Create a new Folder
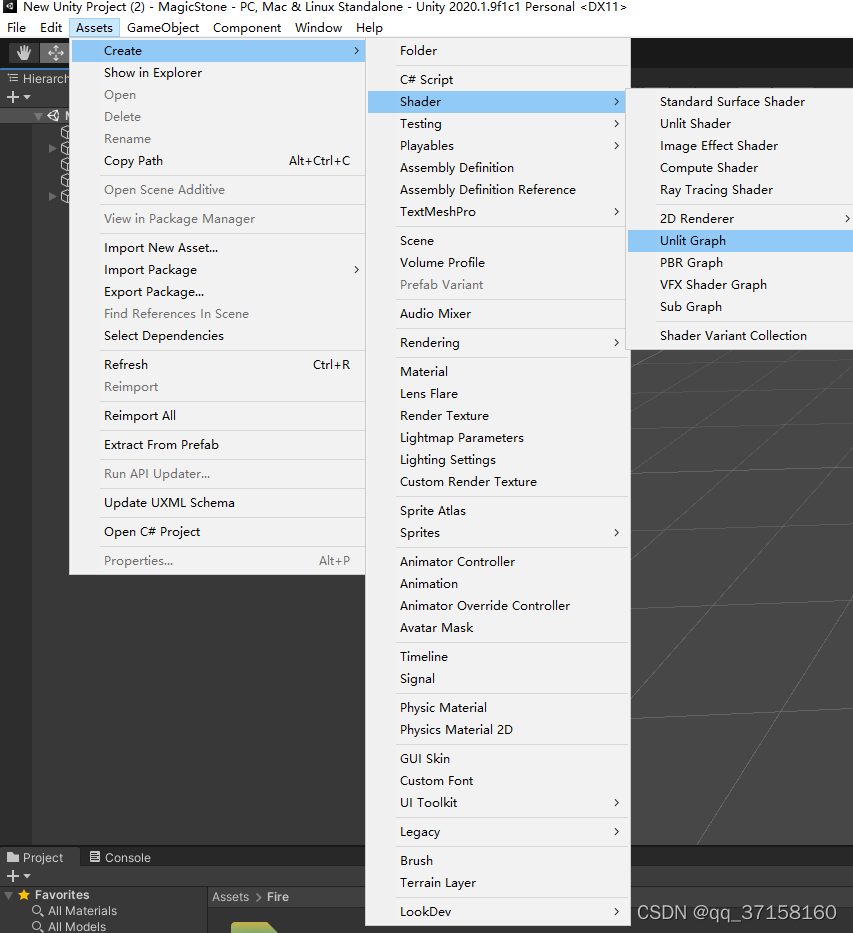The width and height of the screenshot is (853, 933). click(x=497, y=51)
